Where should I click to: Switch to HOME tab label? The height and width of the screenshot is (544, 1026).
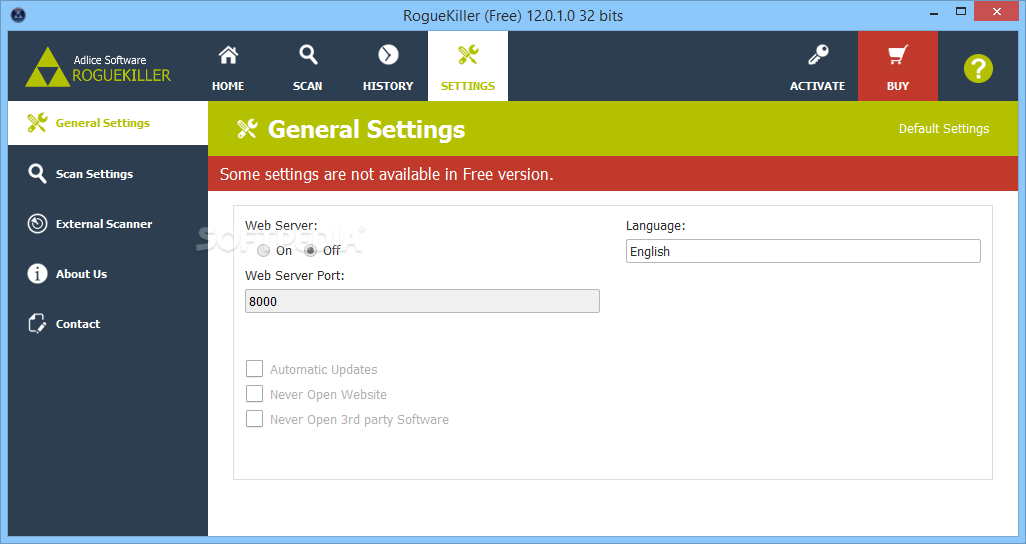[228, 86]
